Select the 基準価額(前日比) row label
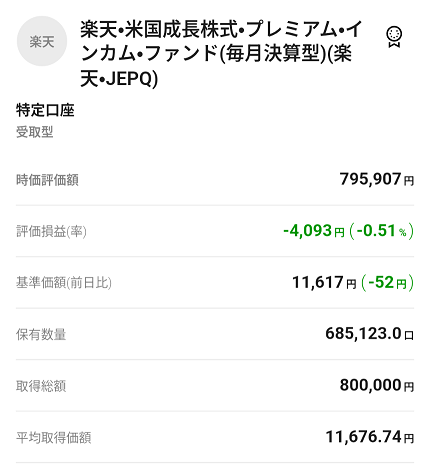Image resolution: width=432 pixels, height=468 pixels. (64, 283)
